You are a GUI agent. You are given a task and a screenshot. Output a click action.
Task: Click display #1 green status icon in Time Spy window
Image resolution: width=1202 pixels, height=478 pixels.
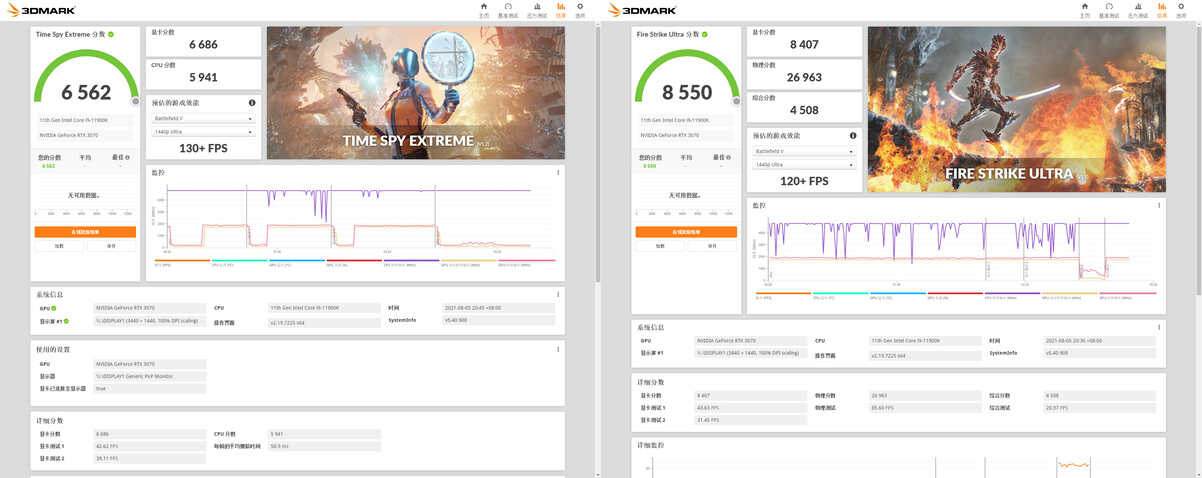coord(68,321)
